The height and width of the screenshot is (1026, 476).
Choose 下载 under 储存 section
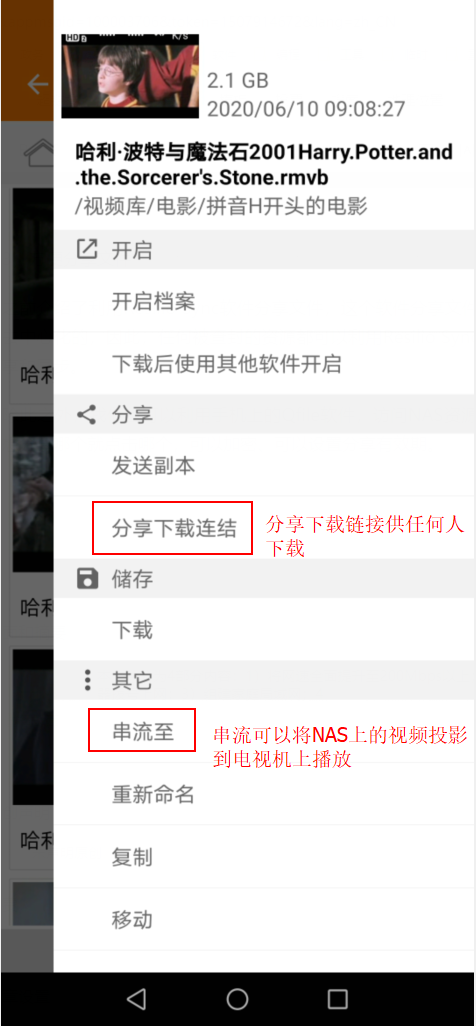[x=265, y=631]
